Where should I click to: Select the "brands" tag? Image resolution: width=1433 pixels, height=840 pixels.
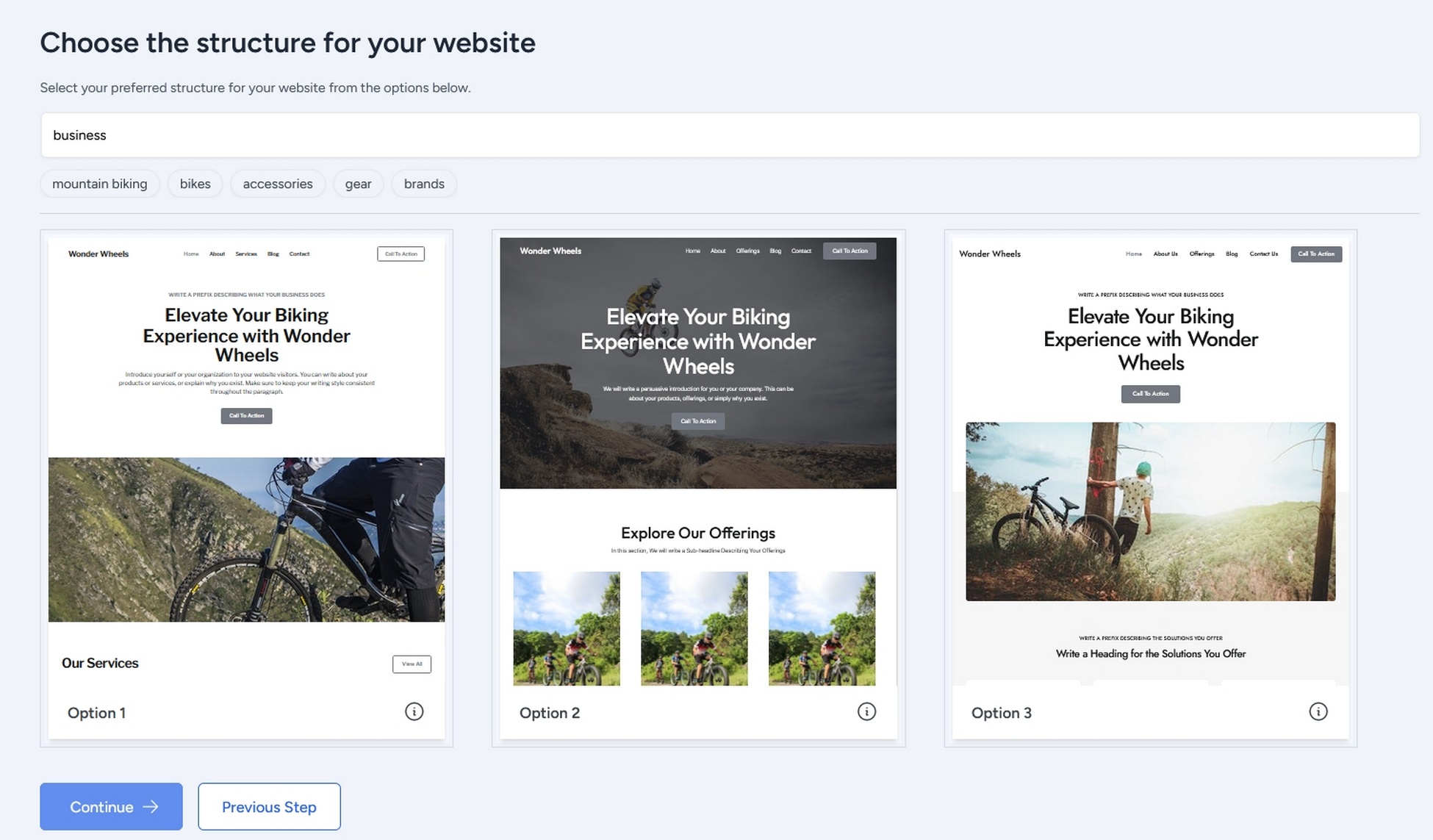(x=423, y=184)
